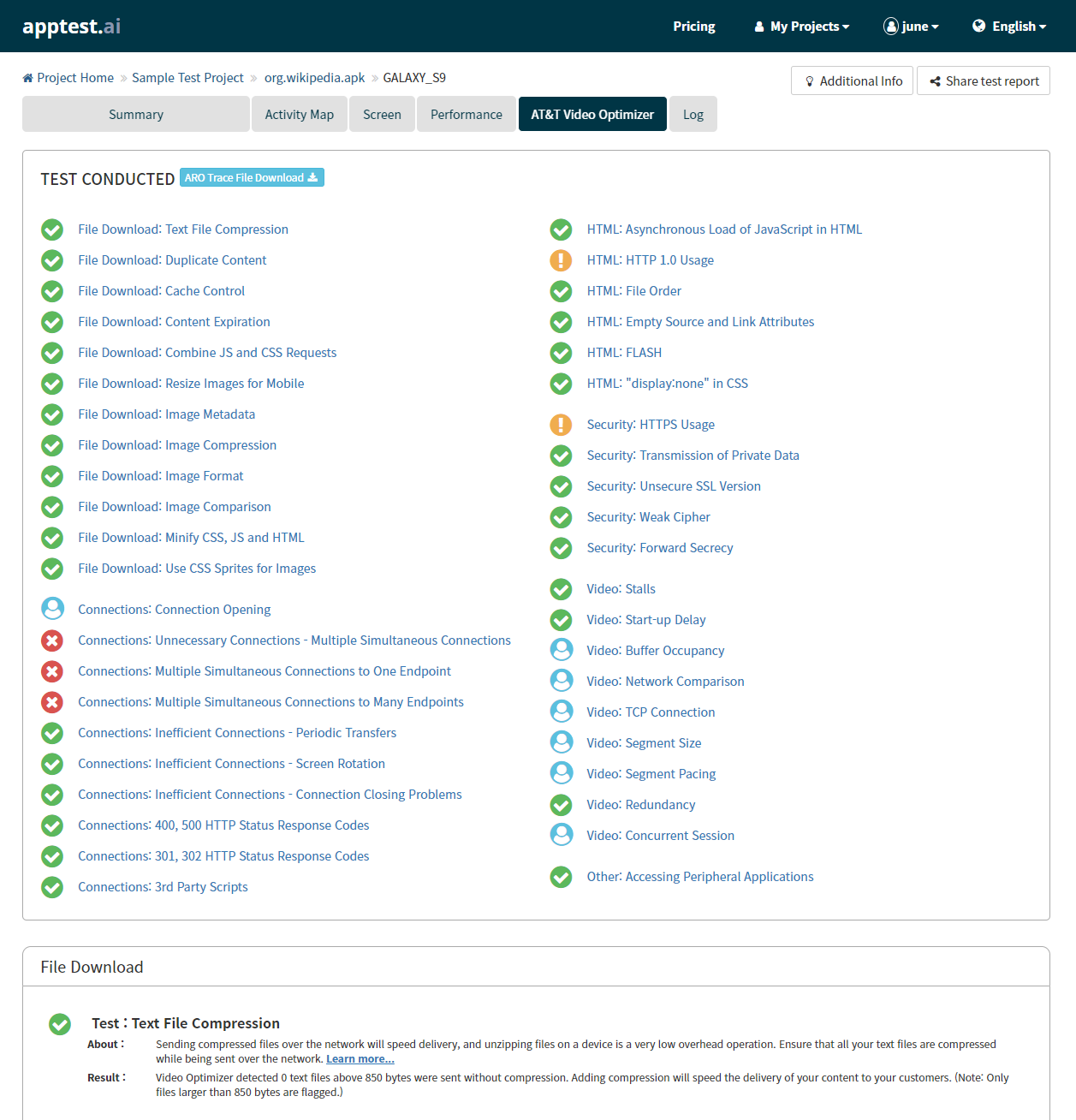This screenshot has width=1076, height=1120.
Task: Click the green check next to Video: Redundancy
Action: [561, 805]
